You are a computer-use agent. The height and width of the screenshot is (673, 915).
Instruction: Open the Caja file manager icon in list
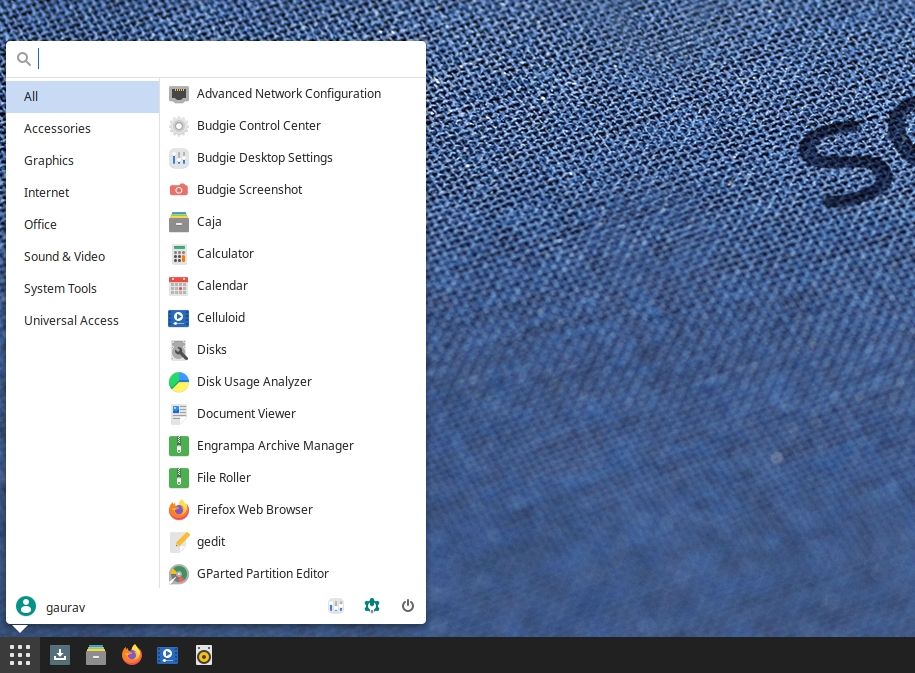[x=179, y=222]
